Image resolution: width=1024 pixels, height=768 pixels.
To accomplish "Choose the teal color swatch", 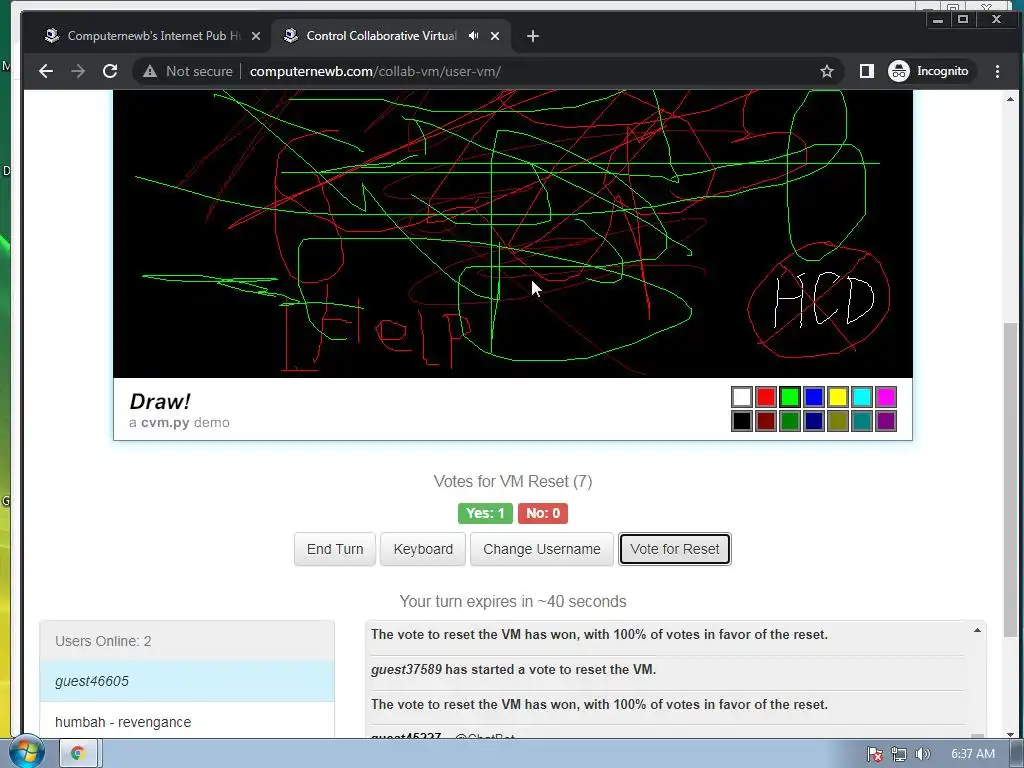I will click(862, 421).
